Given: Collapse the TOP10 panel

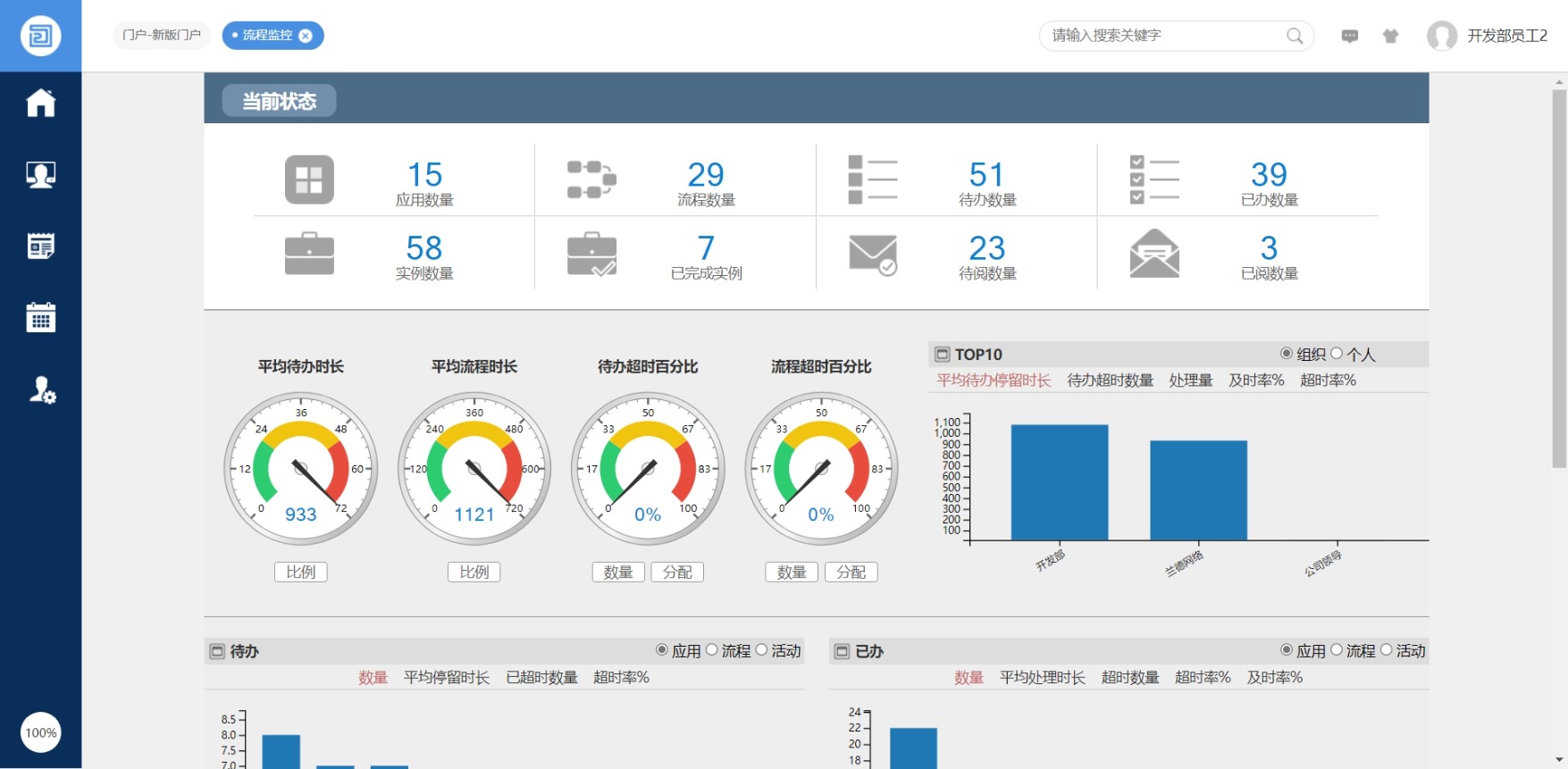Looking at the screenshot, I should tap(942, 355).
